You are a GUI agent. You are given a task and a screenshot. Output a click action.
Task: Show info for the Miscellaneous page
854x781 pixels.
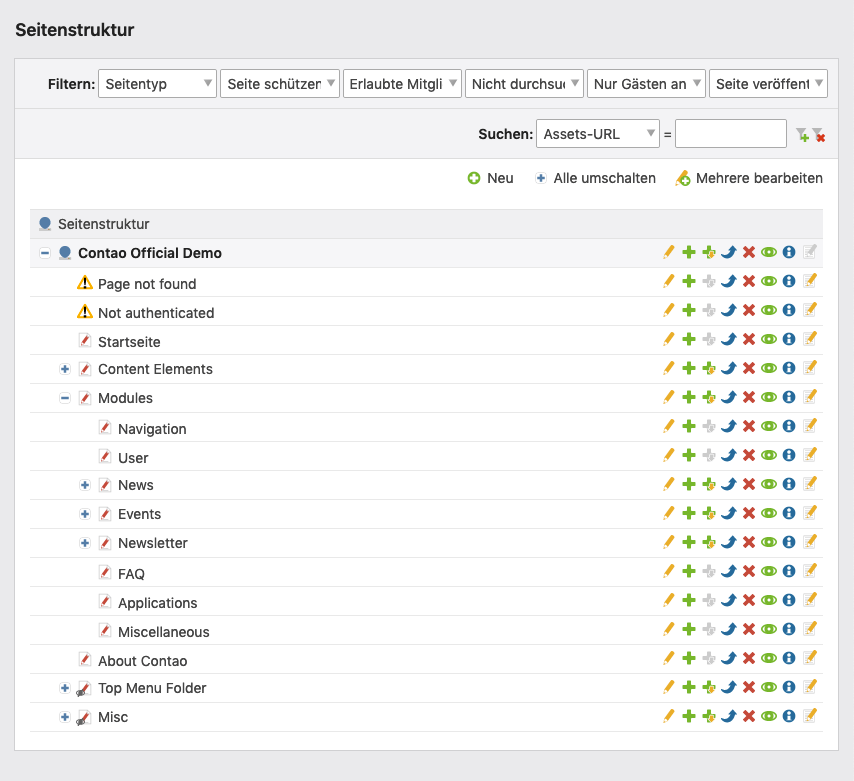pos(789,629)
